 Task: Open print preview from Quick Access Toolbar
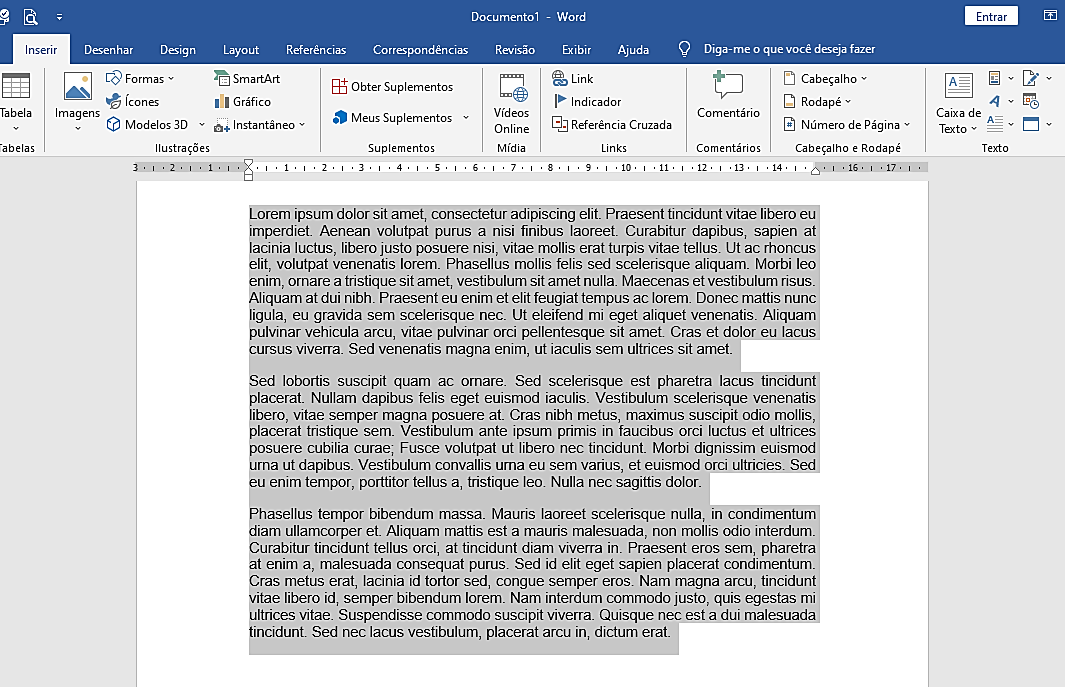[31, 16]
